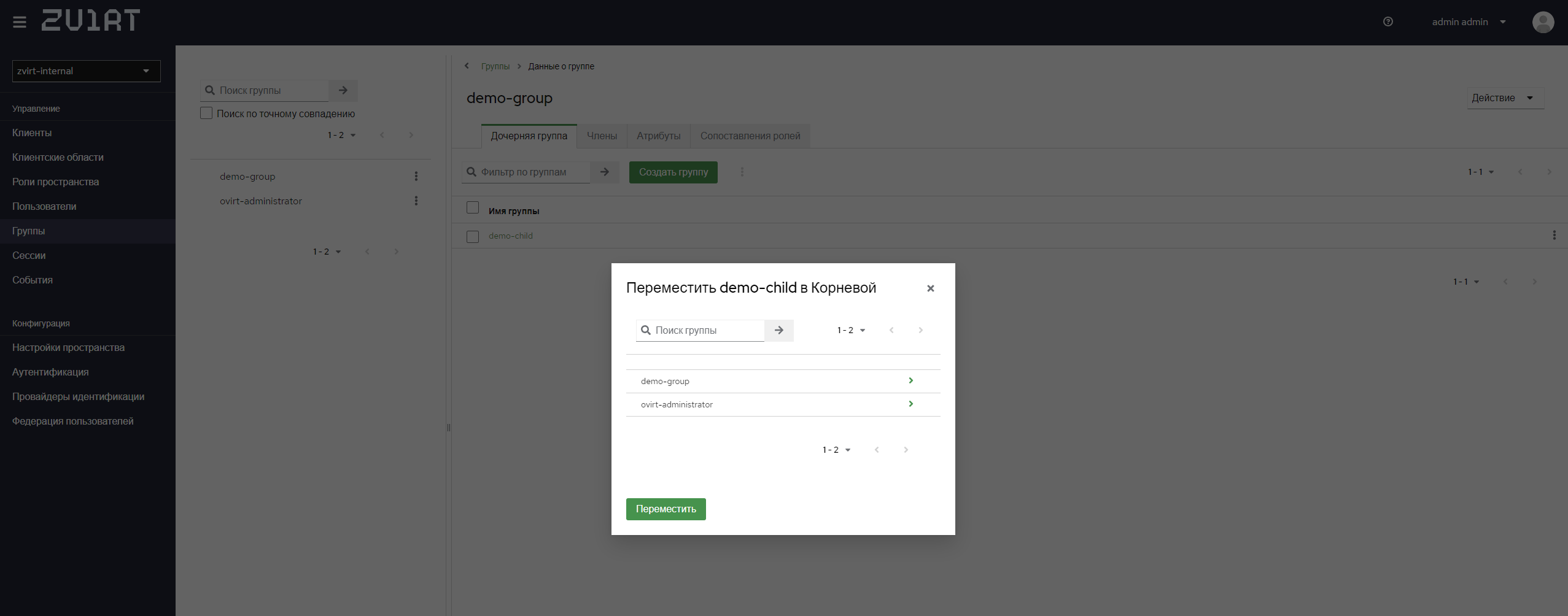The height and width of the screenshot is (616, 1568).
Task: Switch to the Members tab
Action: tap(602, 136)
